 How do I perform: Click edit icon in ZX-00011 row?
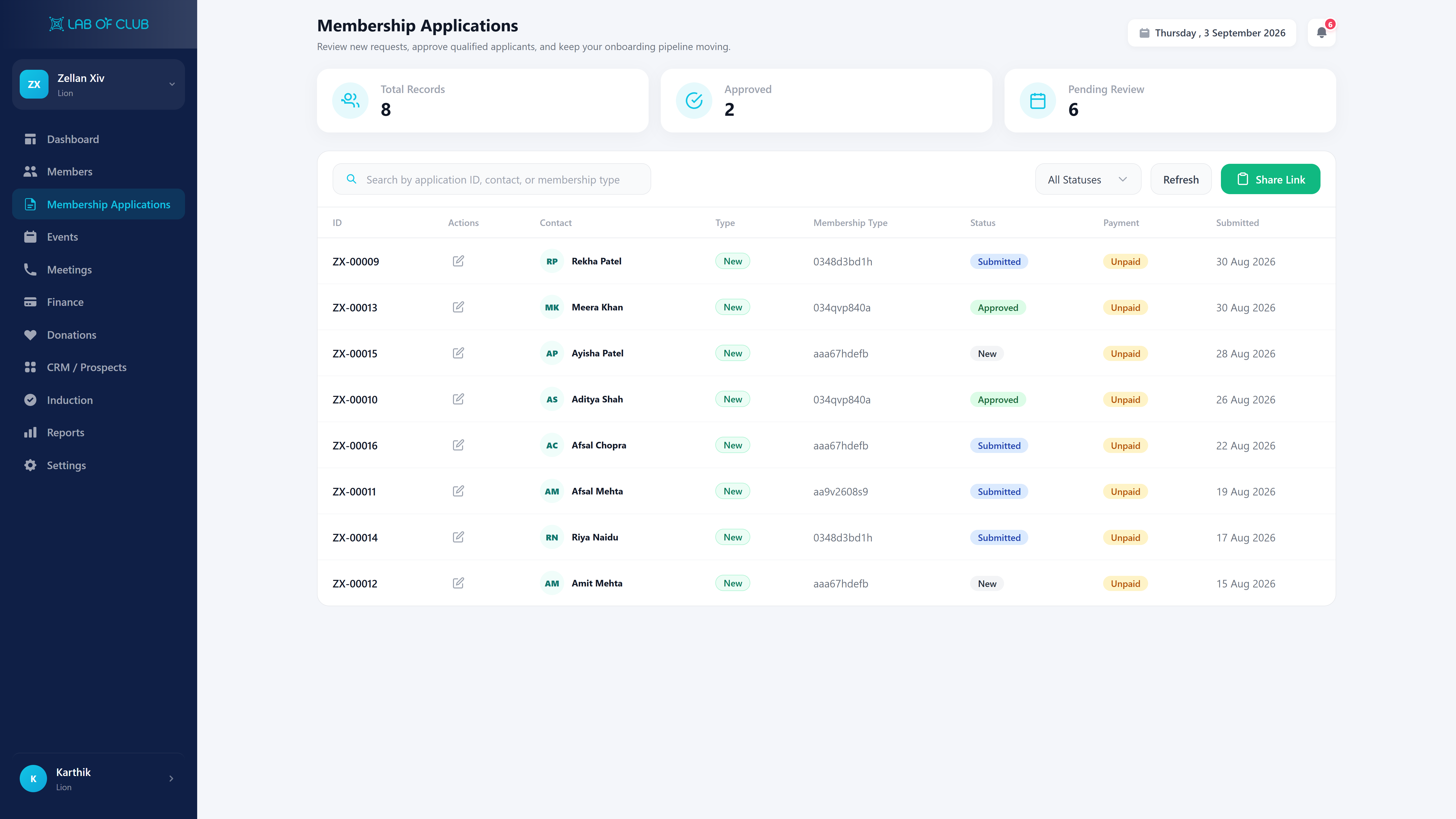point(458,491)
